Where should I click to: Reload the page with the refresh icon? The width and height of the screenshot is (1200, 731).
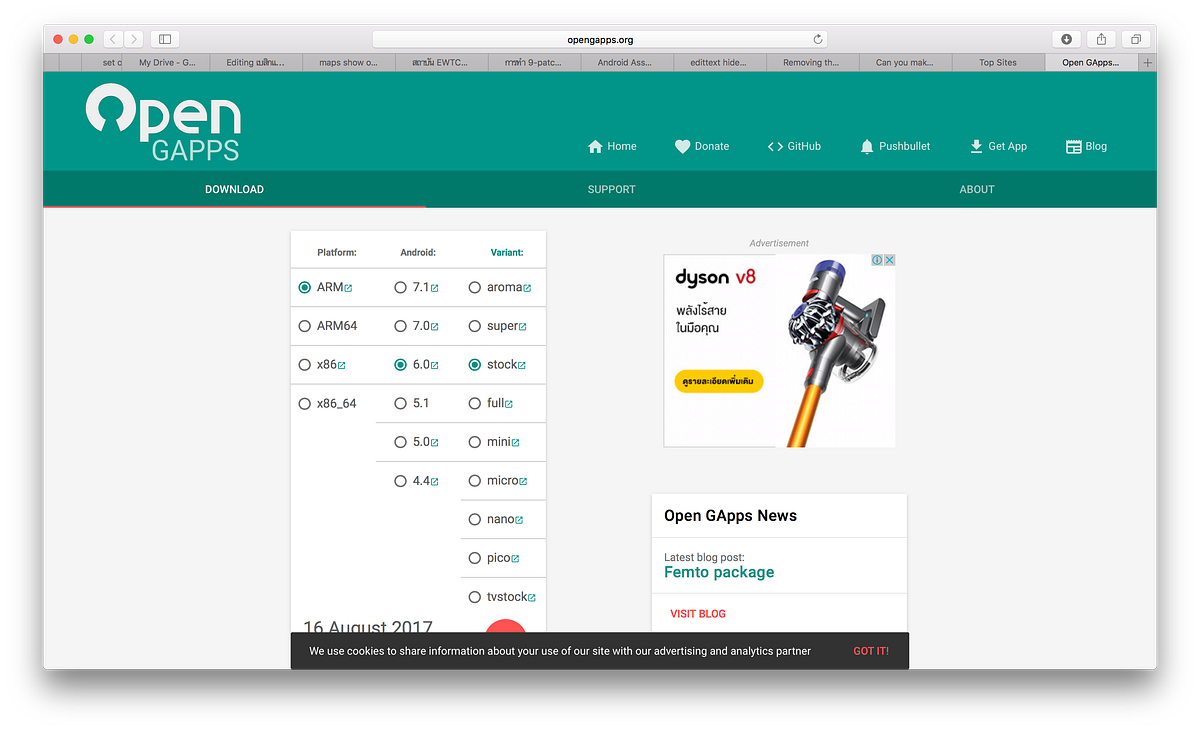[x=818, y=38]
